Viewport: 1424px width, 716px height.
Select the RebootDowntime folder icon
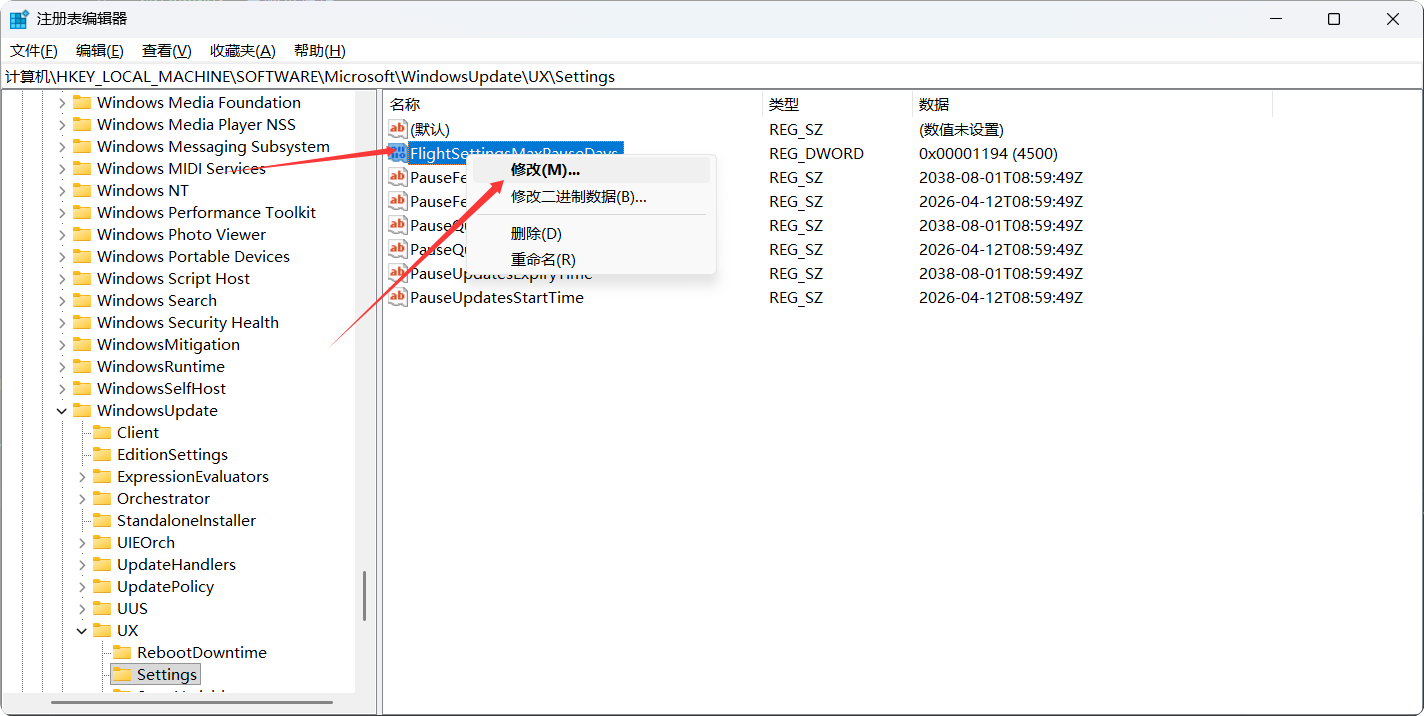[x=122, y=653]
